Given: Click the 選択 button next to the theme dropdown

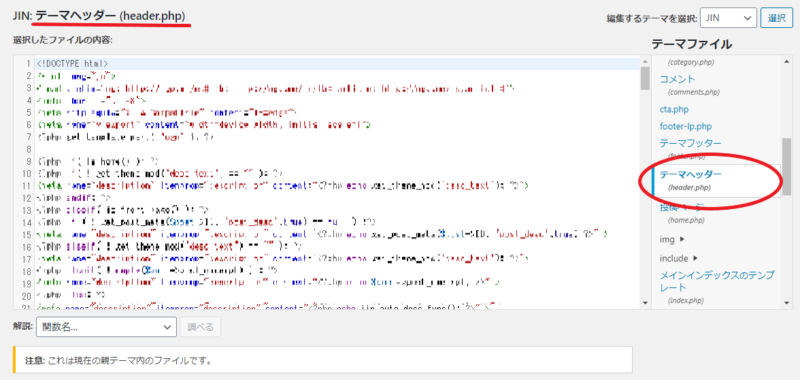Looking at the screenshot, I should 776,18.
